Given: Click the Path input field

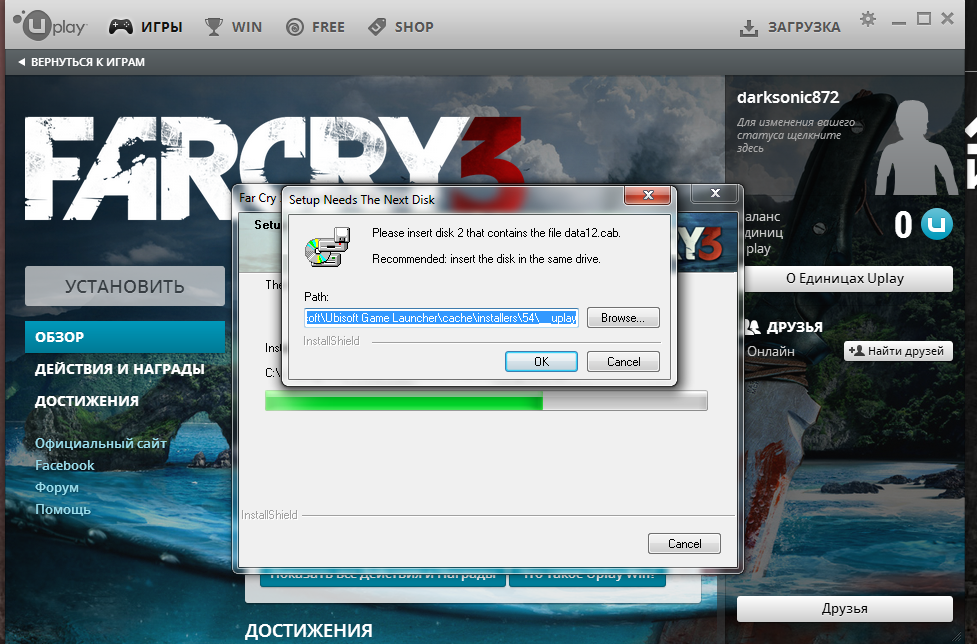Looking at the screenshot, I should [441, 318].
